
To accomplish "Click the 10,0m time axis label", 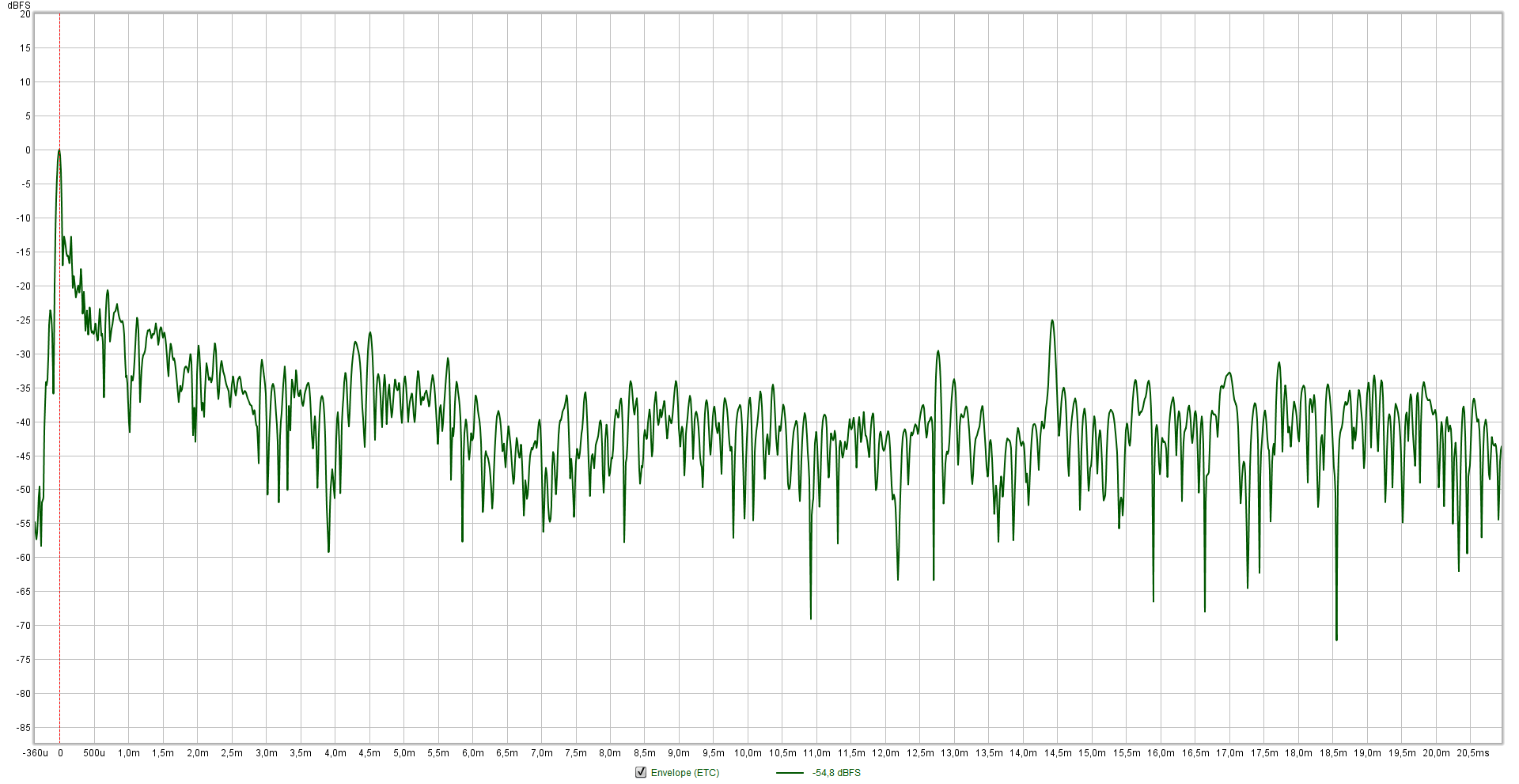I will pos(748,753).
